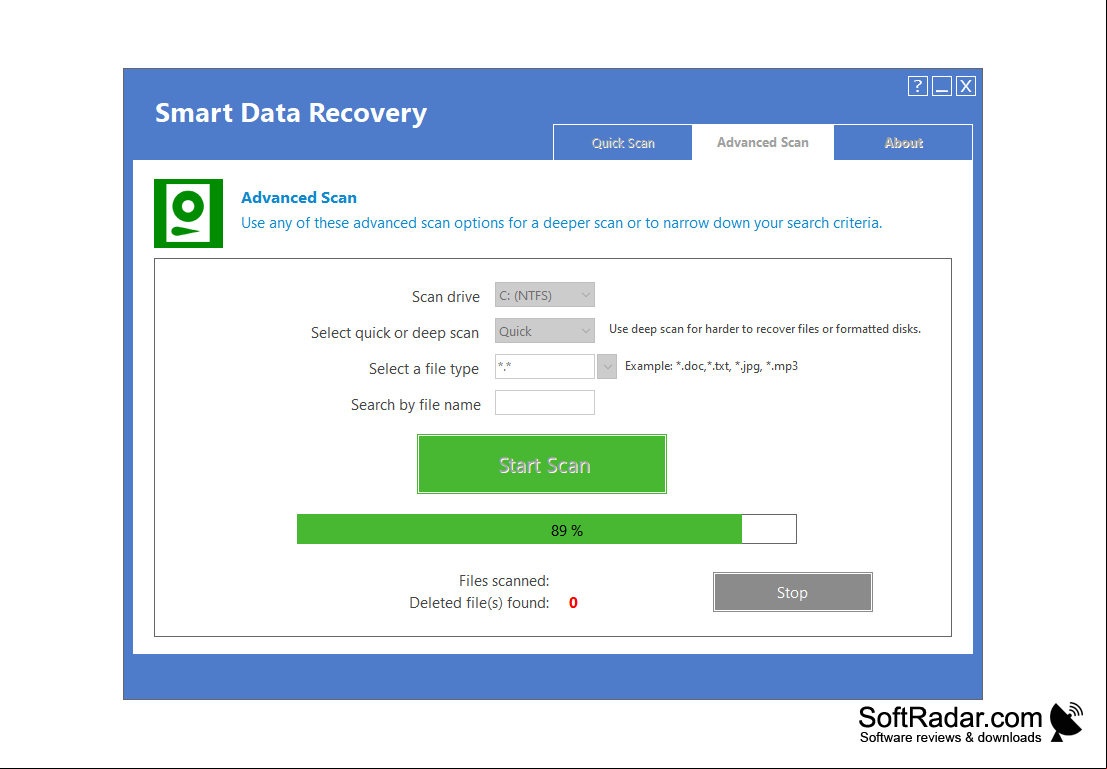Open the Scan drive dropdown
This screenshot has width=1107, height=769.
click(x=544, y=295)
